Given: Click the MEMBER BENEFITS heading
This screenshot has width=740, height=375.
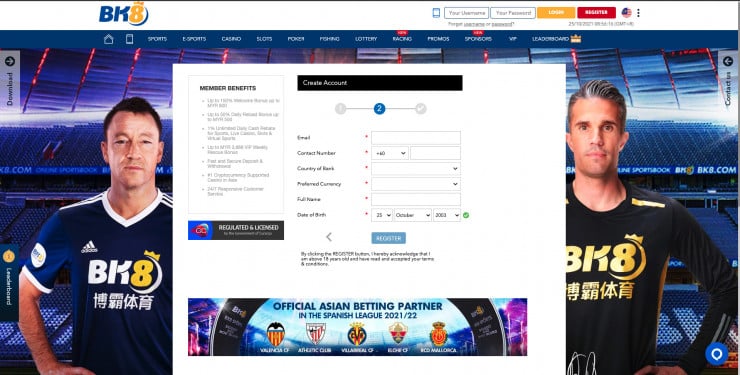Looking at the screenshot, I should pos(227,88).
